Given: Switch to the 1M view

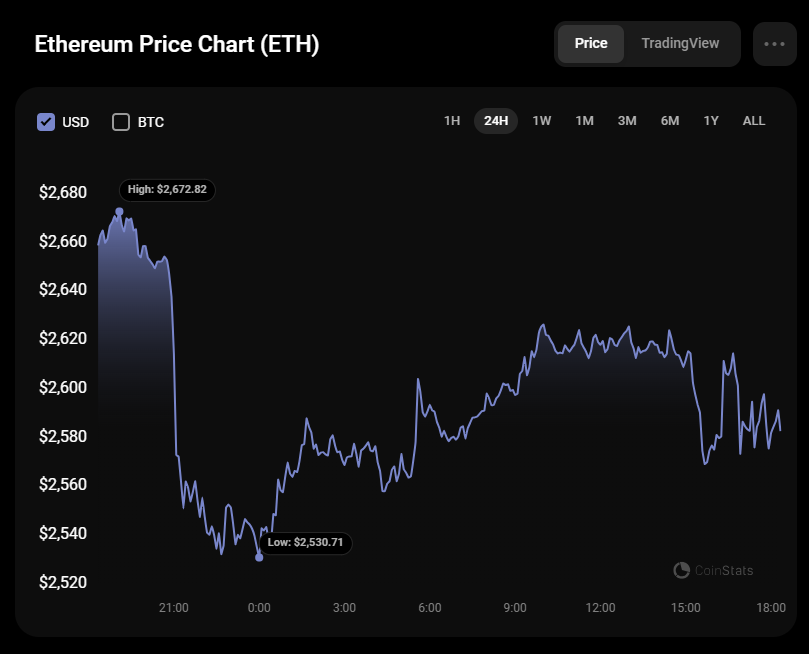Looking at the screenshot, I should pyautogui.click(x=584, y=120).
